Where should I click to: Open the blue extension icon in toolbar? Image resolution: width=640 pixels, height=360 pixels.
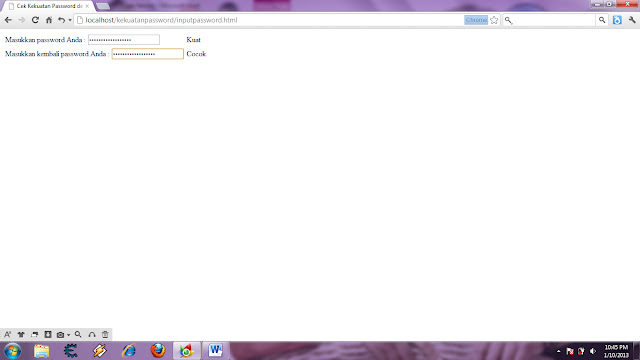click(617, 20)
